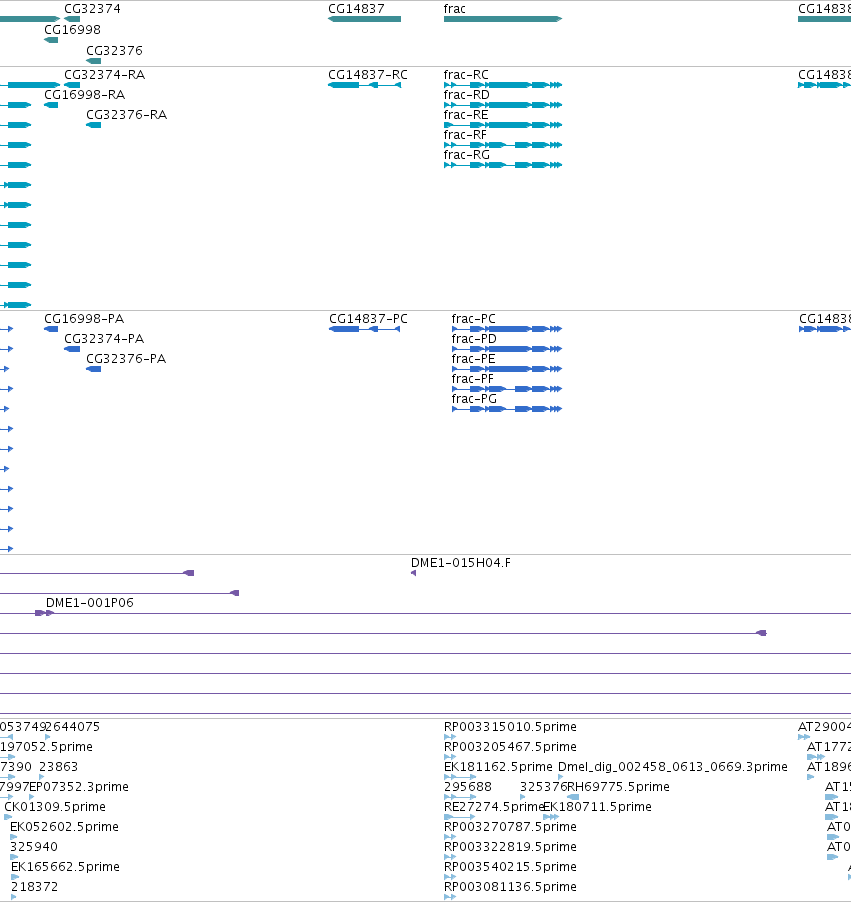Select the frac-PG protein
The width and height of the screenshot is (851, 902).
[507, 409]
